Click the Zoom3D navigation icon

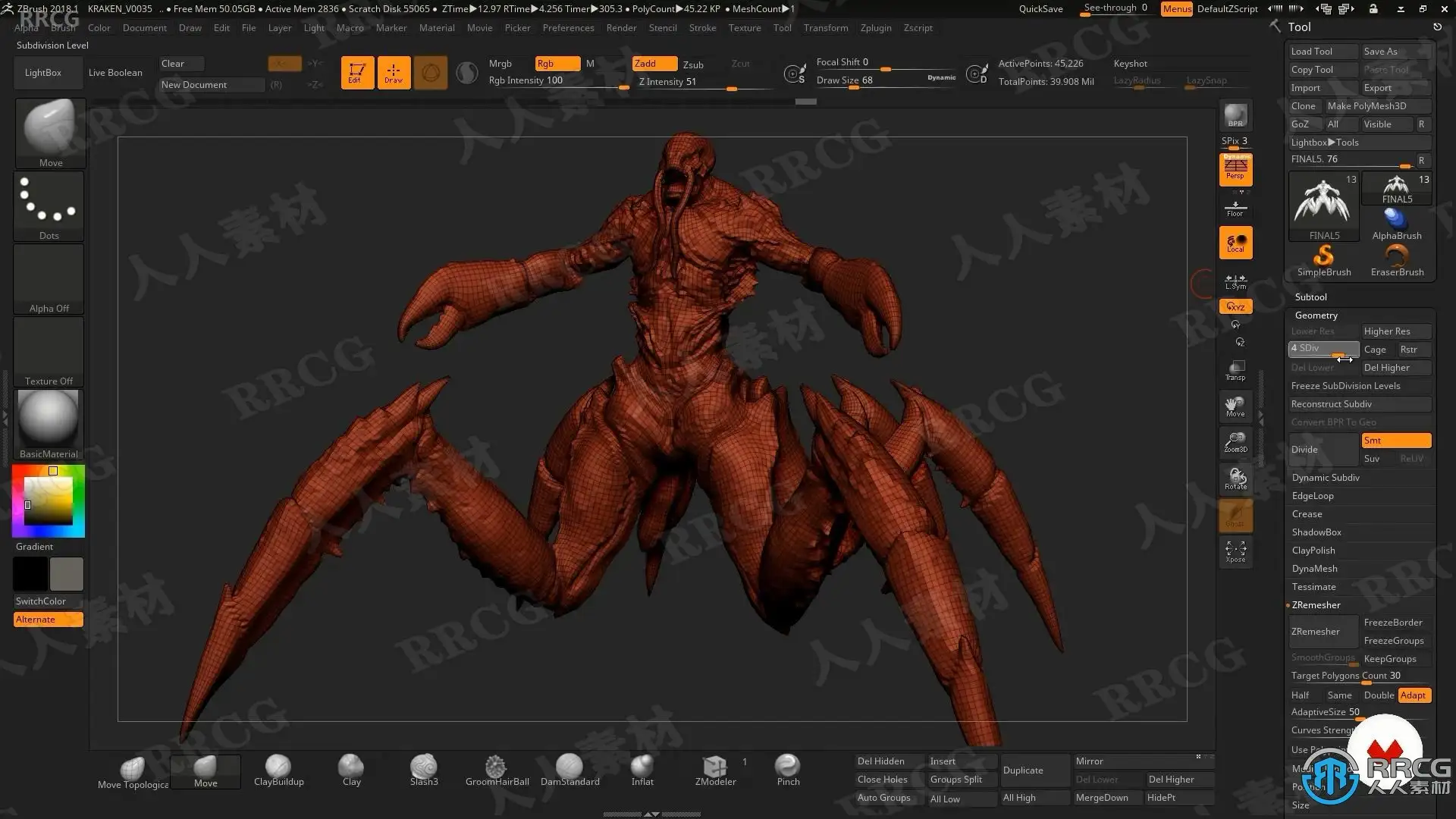click(1235, 443)
